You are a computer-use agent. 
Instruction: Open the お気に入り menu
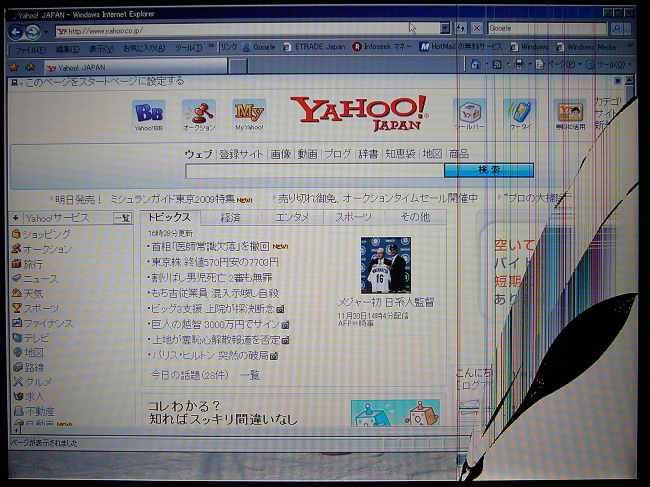[x=144, y=48]
